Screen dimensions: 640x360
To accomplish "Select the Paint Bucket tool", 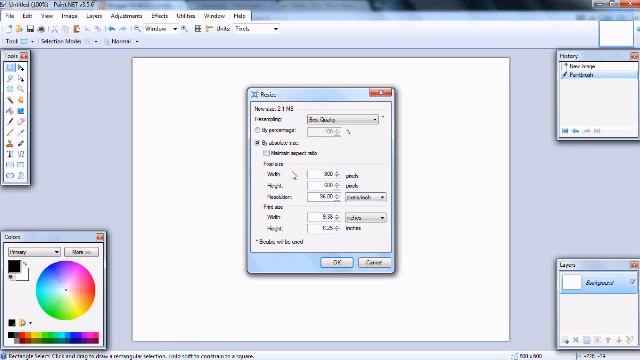I will point(10,111).
